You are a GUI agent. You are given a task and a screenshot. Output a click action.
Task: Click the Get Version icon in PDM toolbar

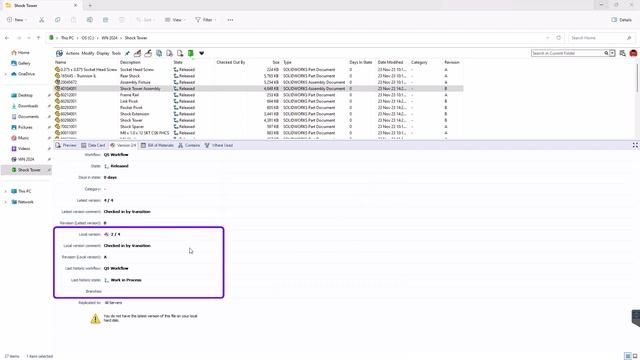(169, 53)
